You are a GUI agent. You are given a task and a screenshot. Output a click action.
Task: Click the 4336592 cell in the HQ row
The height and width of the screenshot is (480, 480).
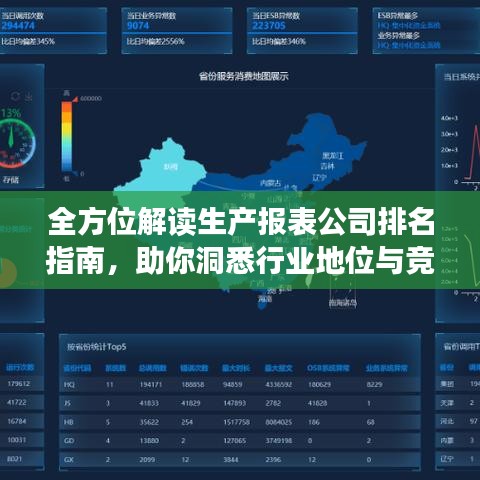(x=279, y=385)
